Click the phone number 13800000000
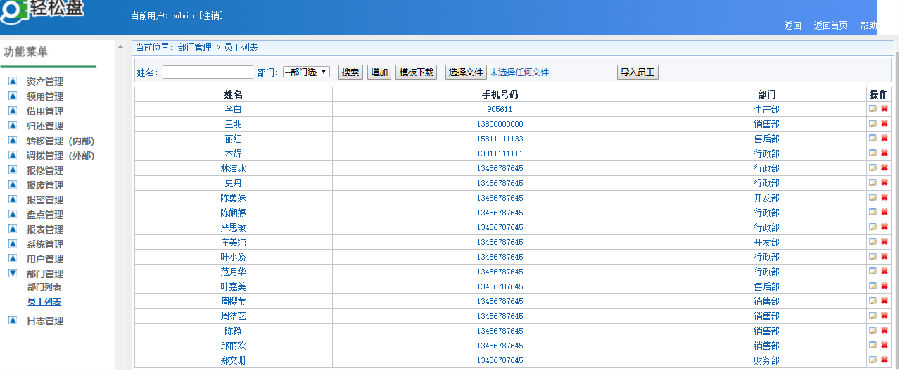This screenshot has width=899, height=370. point(500,123)
